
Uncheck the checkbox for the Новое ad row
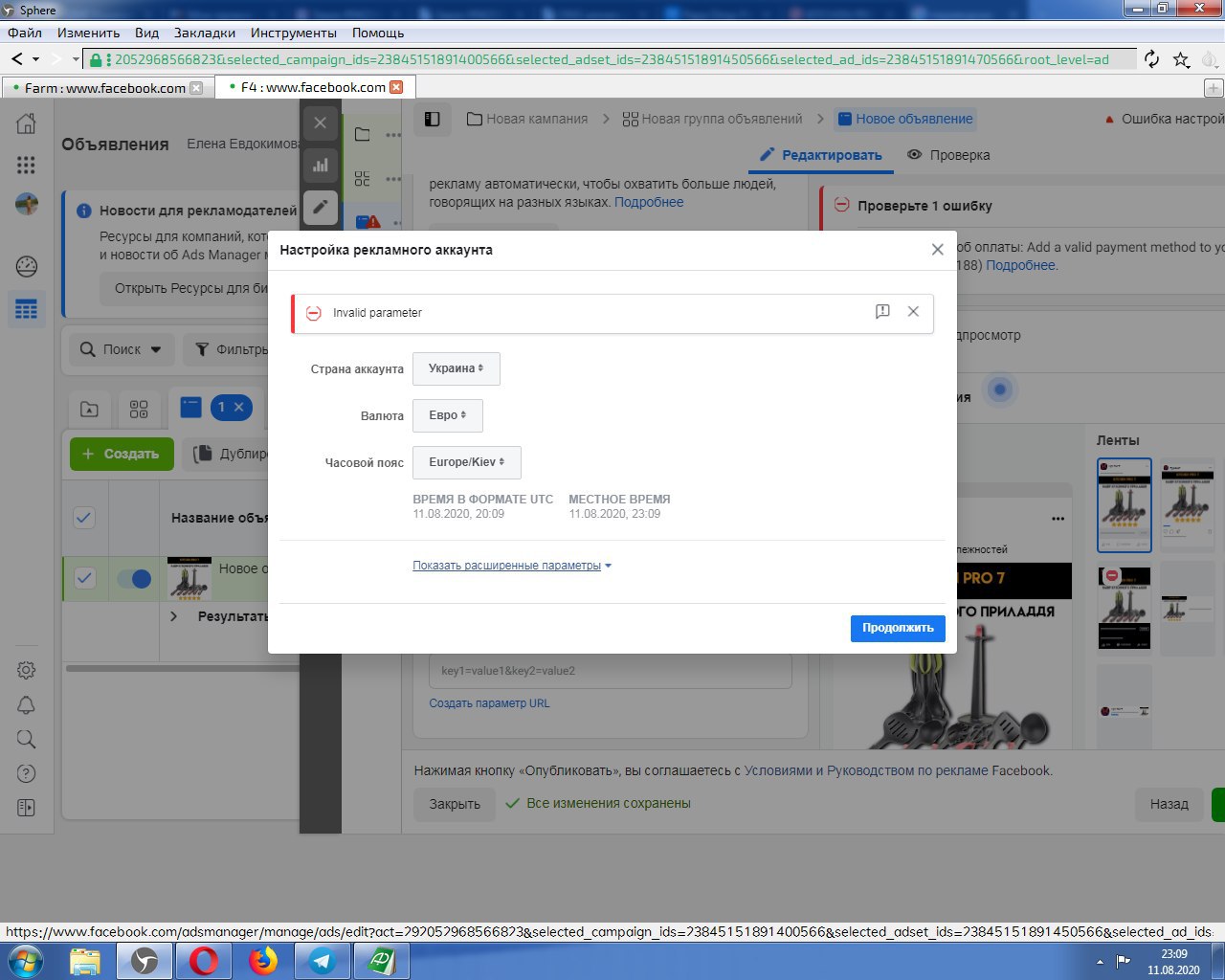click(84, 578)
